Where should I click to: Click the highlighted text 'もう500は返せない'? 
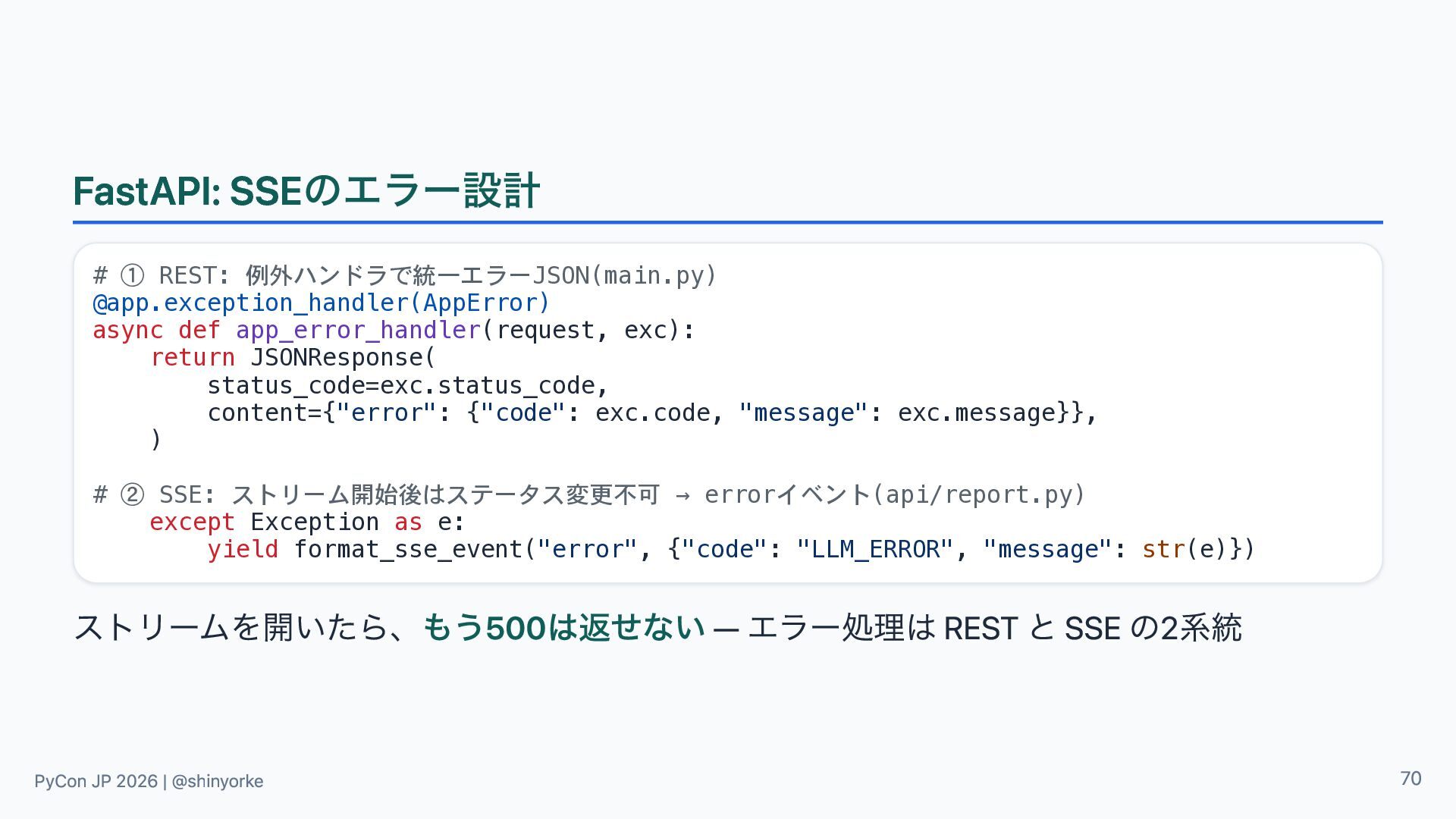coord(563,628)
